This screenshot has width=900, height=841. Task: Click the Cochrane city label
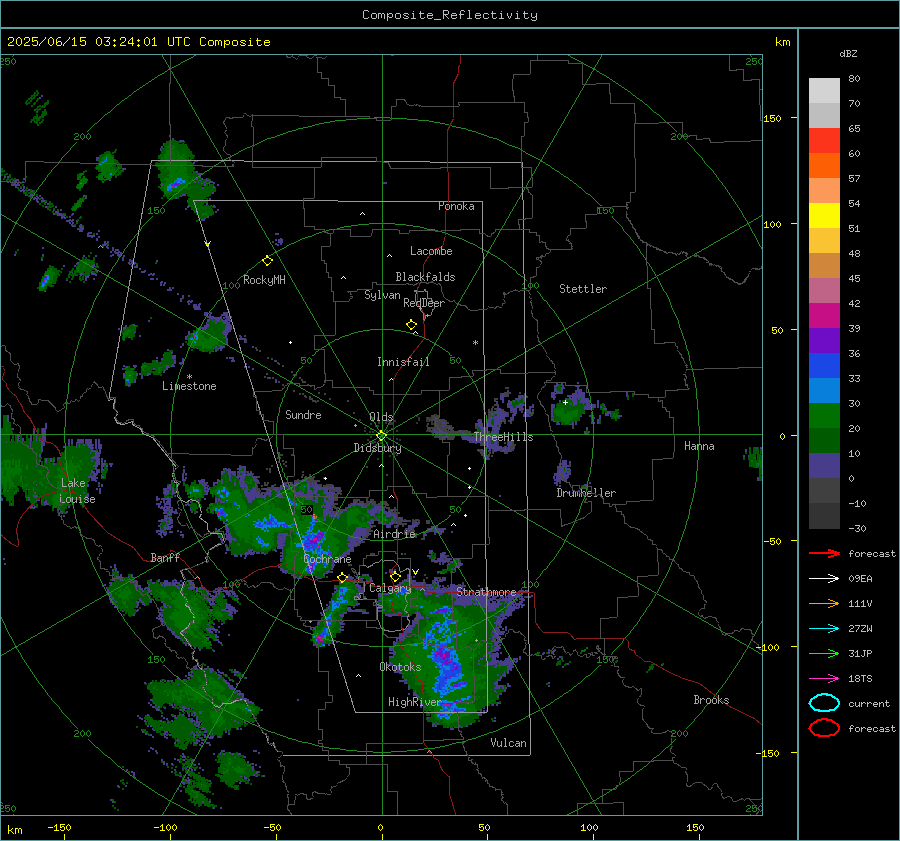click(327, 559)
